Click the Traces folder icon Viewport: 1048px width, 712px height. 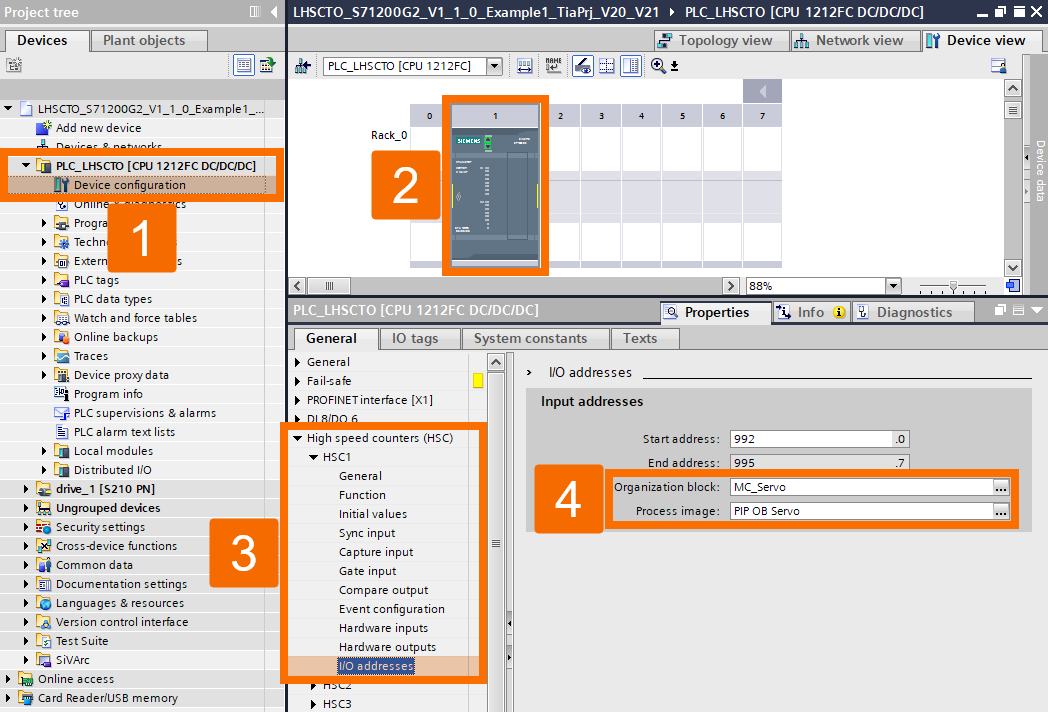(61, 356)
